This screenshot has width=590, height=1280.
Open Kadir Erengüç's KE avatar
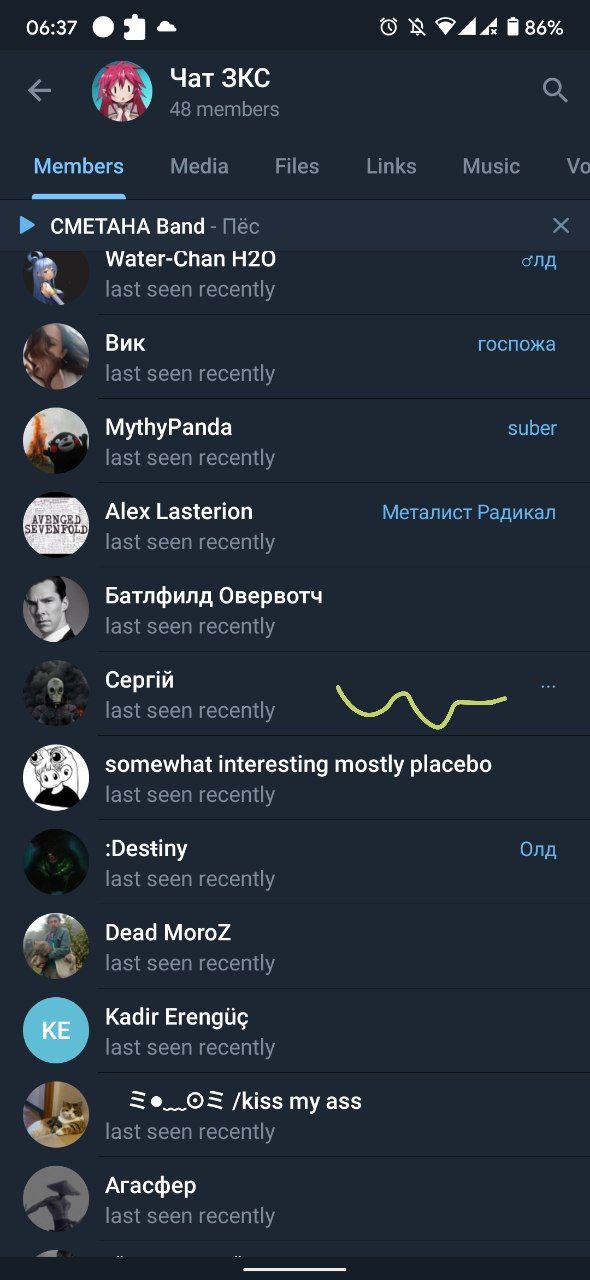coord(56,1030)
